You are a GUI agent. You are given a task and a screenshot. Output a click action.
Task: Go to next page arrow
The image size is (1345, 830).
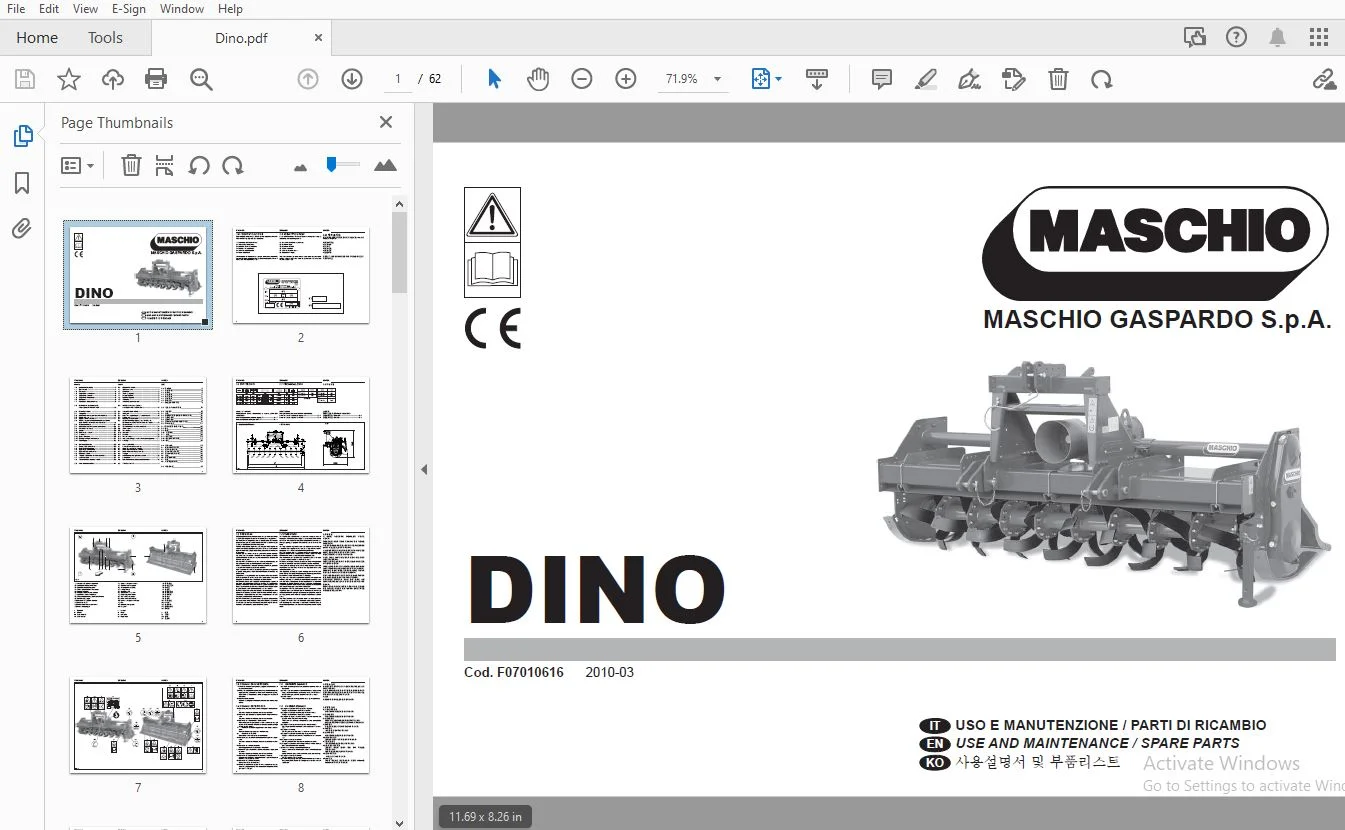point(352,79)
